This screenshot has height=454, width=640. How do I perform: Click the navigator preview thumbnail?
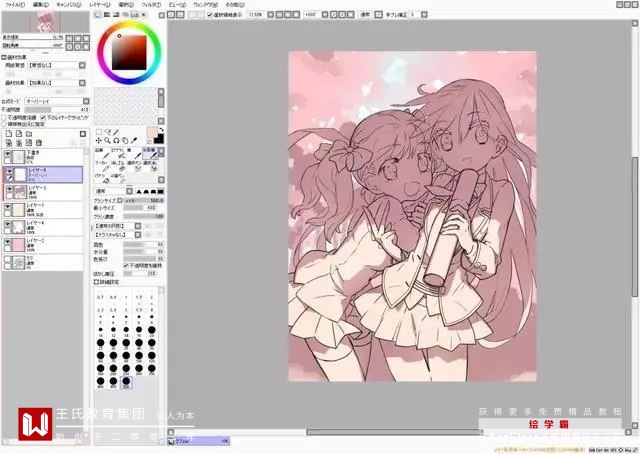(x=45, y=22)
